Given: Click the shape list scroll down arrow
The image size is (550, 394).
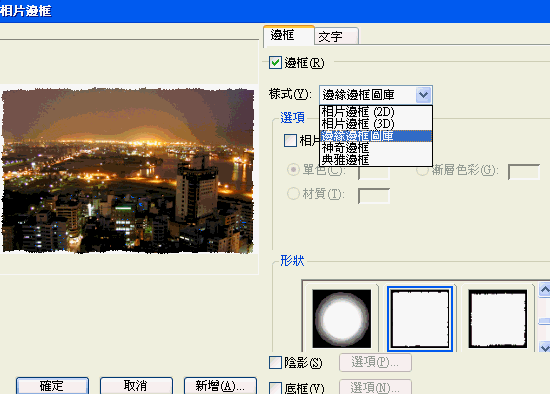Looking at the screenshot, I should tap(544, 347).
